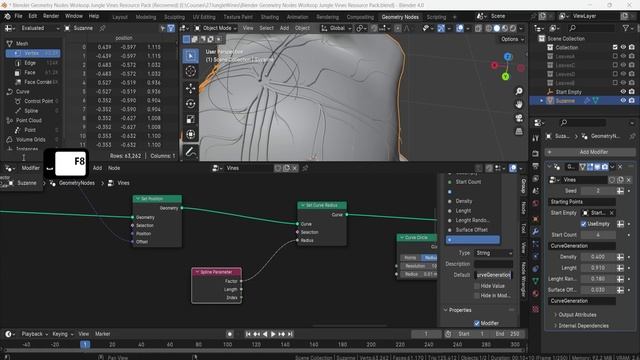Open the Modifiers wrench tab in Properties
Viewport: 640px width, 360px height.
pos(536,231)
